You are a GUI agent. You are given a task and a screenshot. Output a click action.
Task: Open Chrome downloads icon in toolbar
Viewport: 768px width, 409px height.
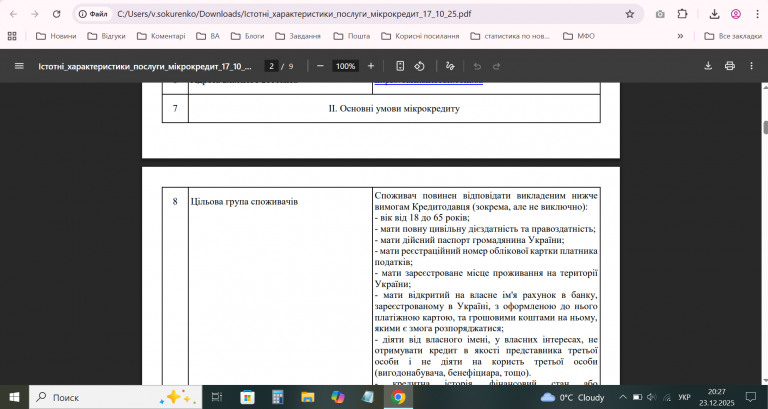[x=714, y=14]
